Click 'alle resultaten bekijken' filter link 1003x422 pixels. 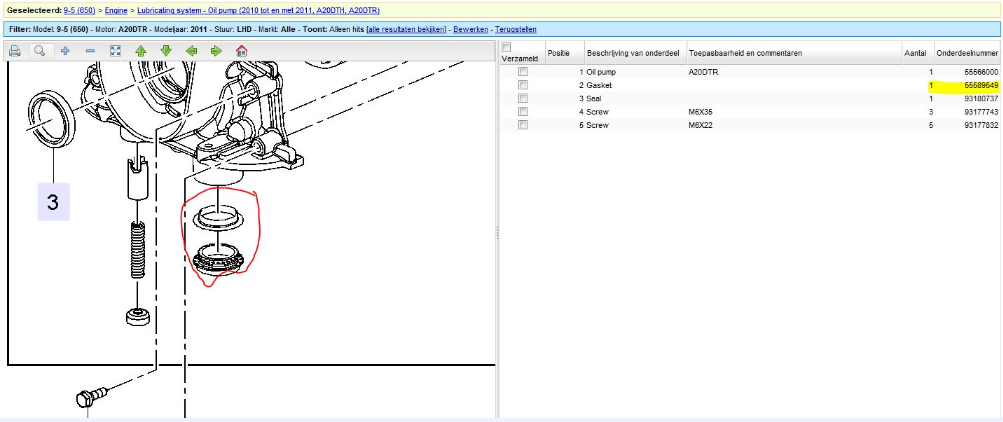pos(406,30)
